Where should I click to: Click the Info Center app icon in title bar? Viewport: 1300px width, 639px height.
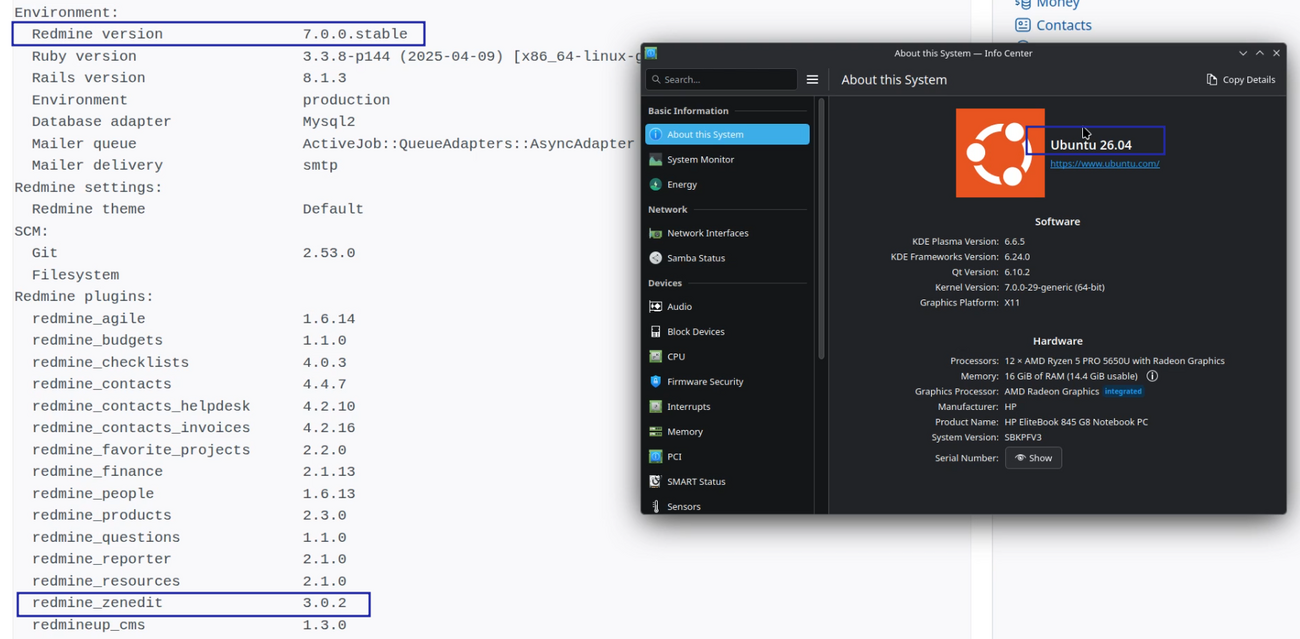coord(651,53)
